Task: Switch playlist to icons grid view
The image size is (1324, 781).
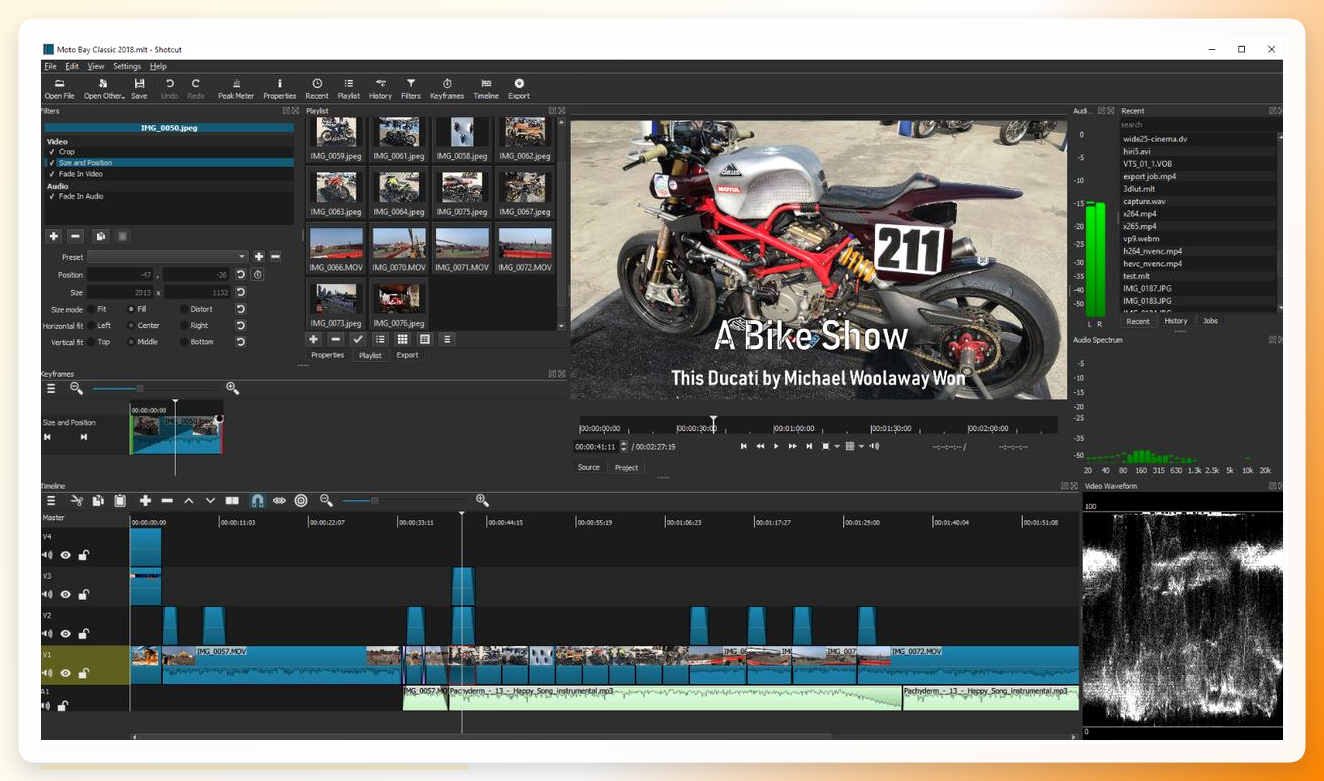Action: (403, 340)
